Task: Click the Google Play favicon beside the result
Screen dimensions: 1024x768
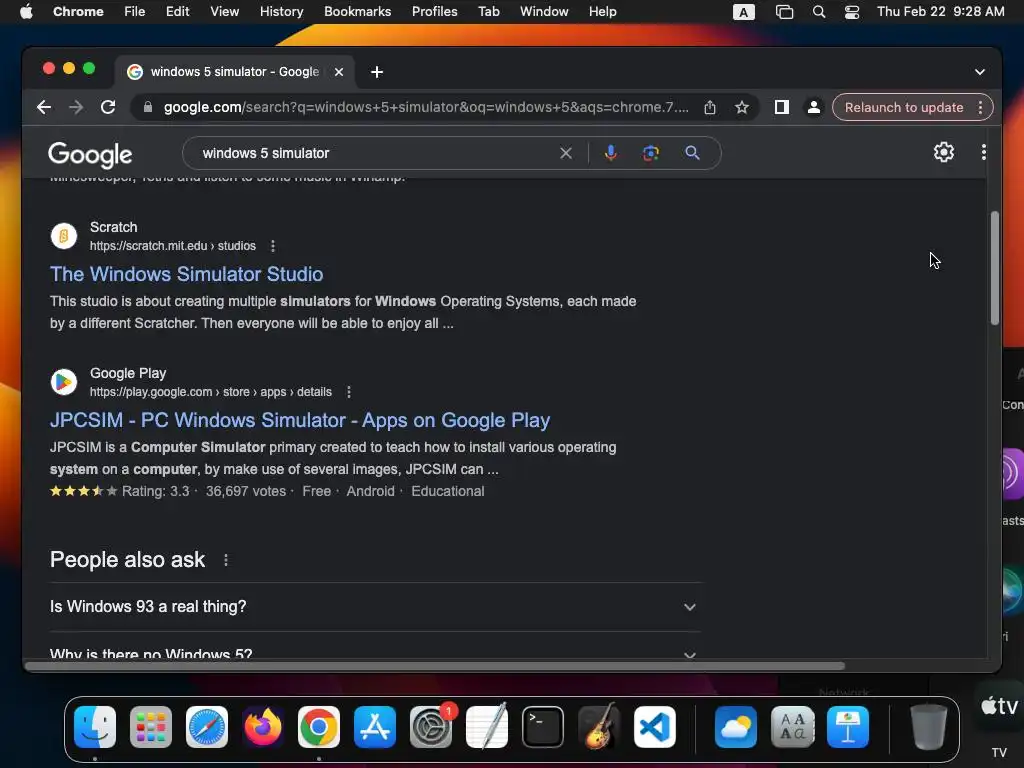Action: tap(64, 382)
